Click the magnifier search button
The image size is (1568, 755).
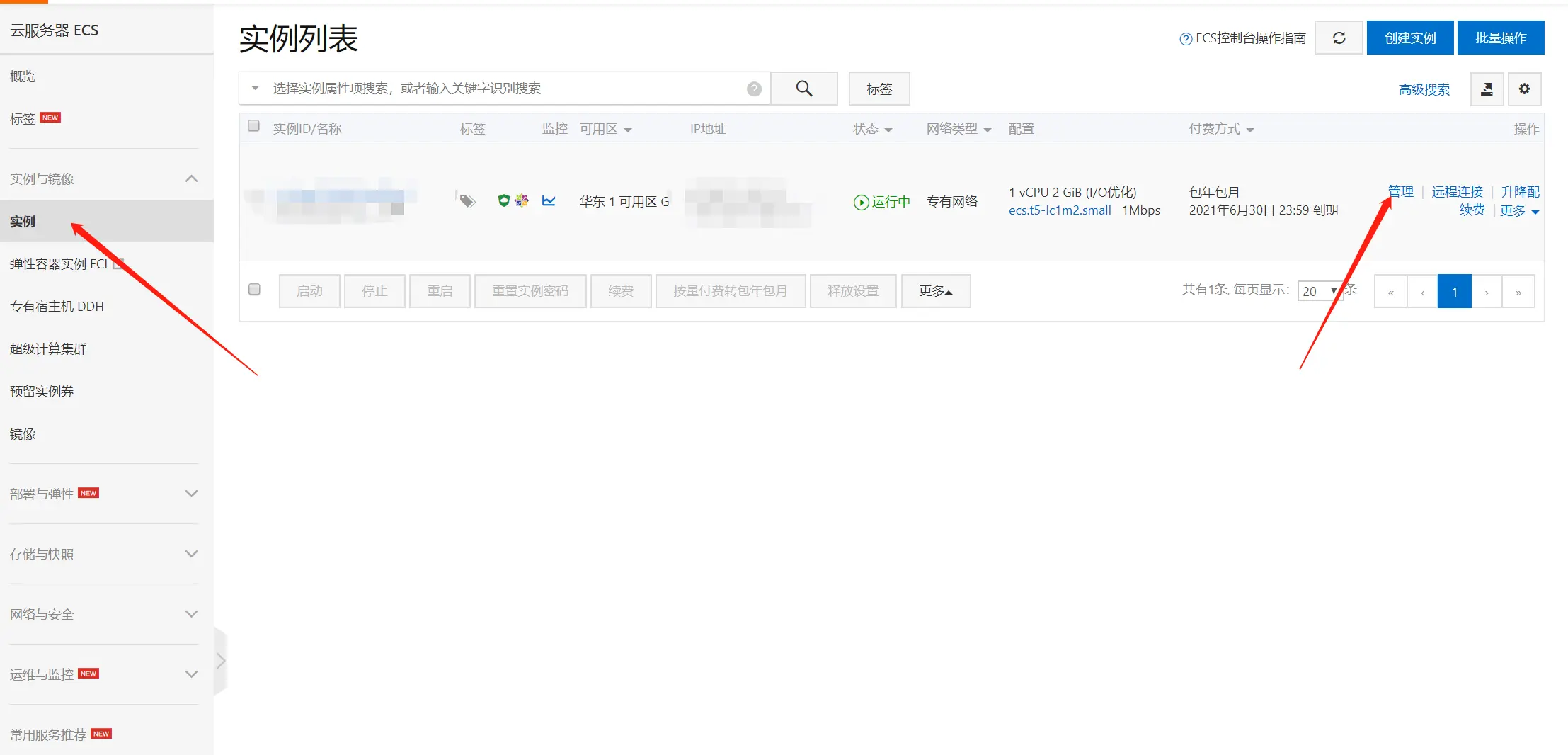804,89
